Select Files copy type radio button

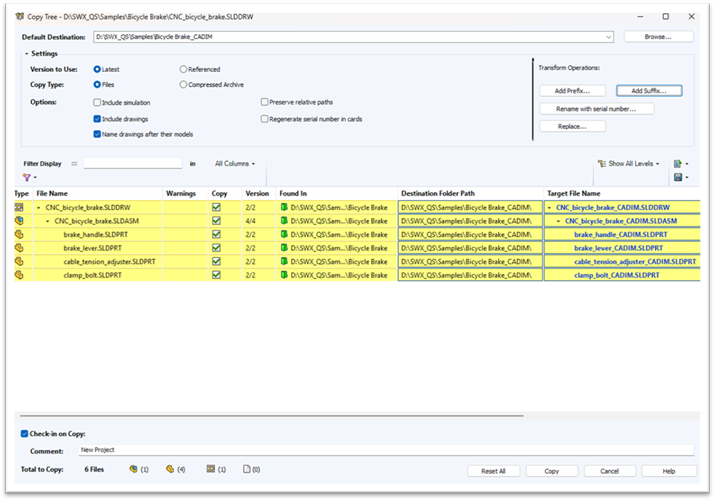(x=97, y=84)
